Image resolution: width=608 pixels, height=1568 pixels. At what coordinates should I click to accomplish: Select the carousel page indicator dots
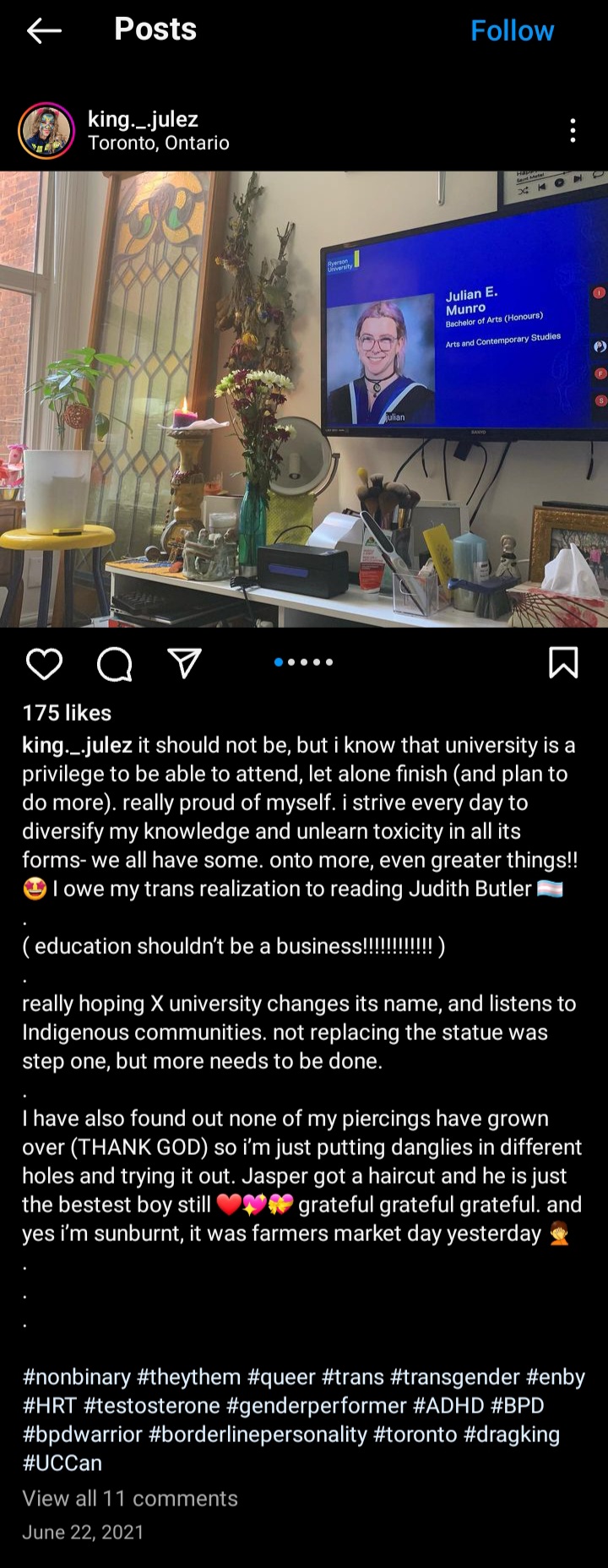[x=304, y=662]
